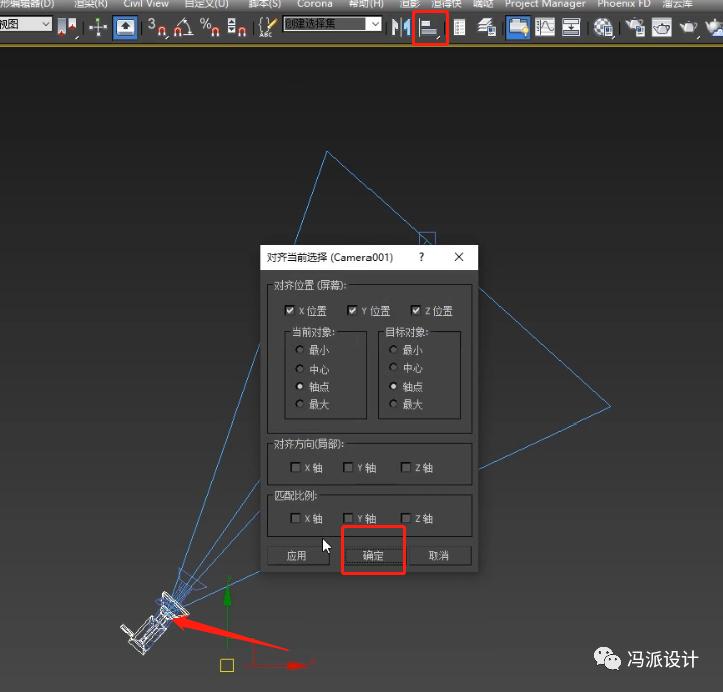Click the 应用 button

[297, 555]
